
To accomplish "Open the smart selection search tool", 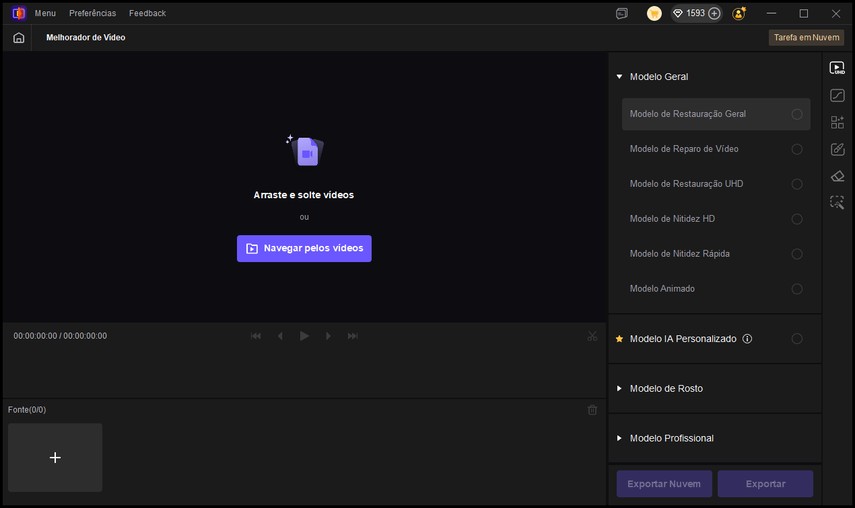I will pyautogui.click(x=837, y=203).
